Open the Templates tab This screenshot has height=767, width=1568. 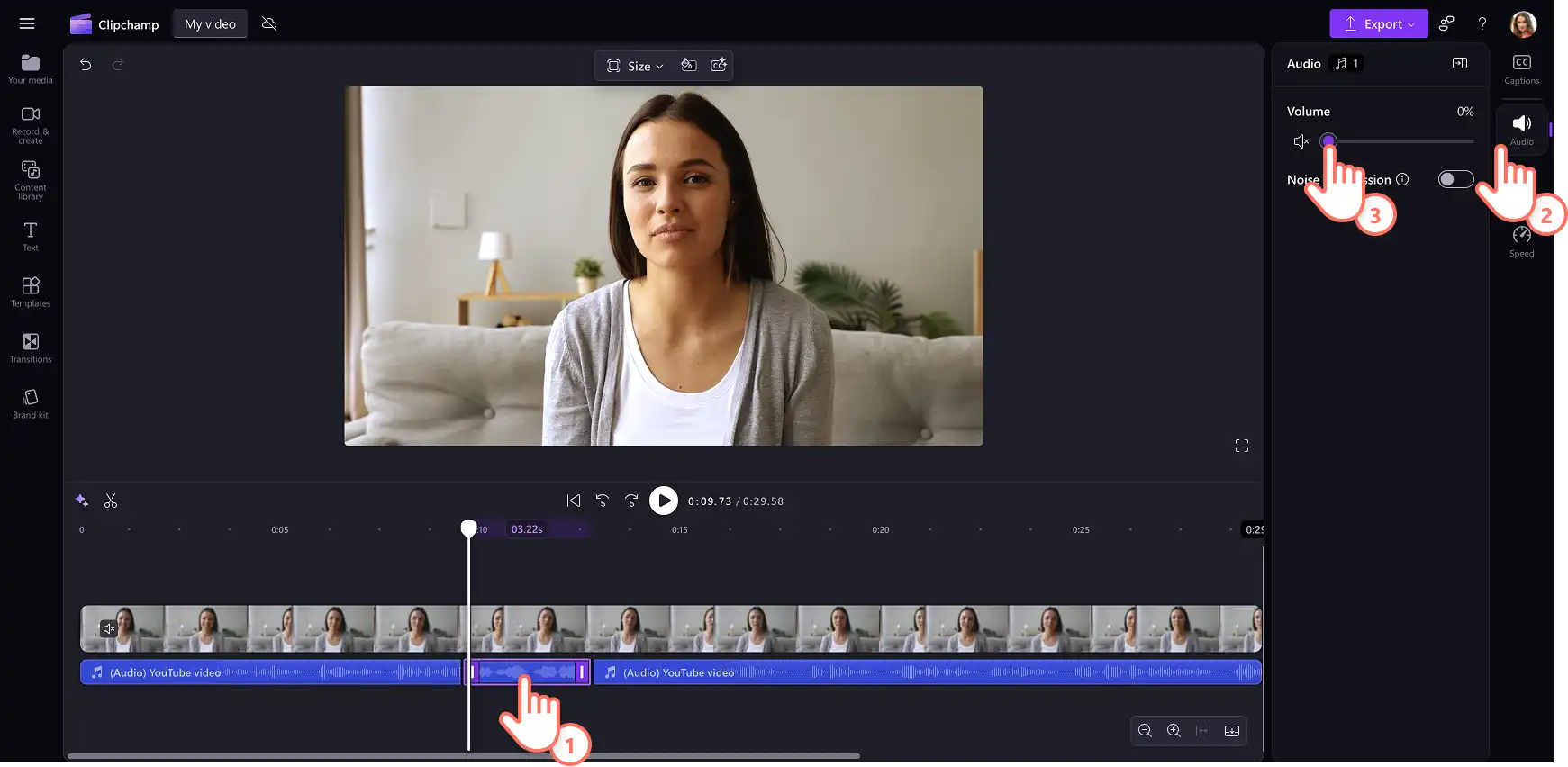[31, 293]
